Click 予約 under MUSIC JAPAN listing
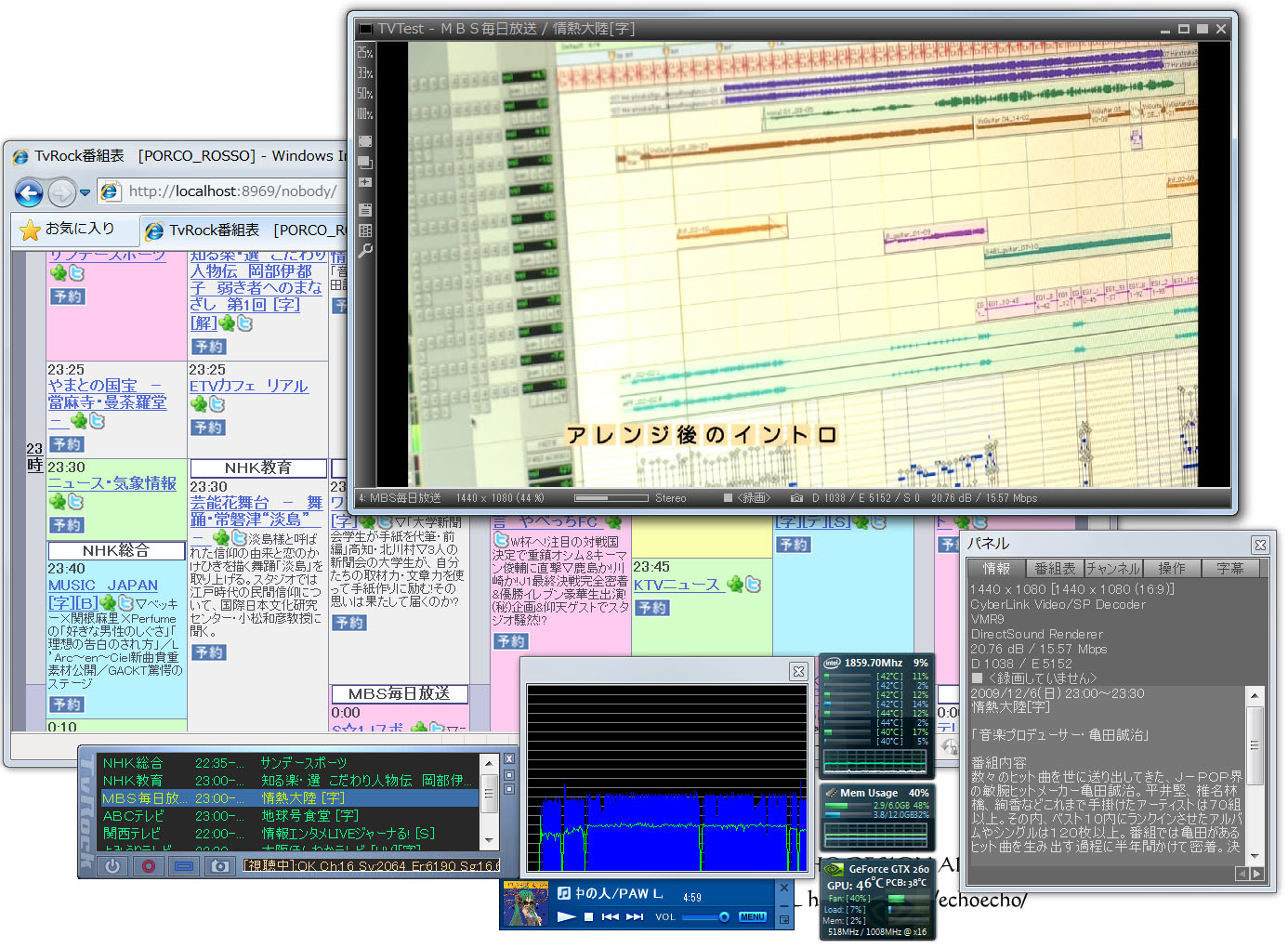 (x=67, y=704)
